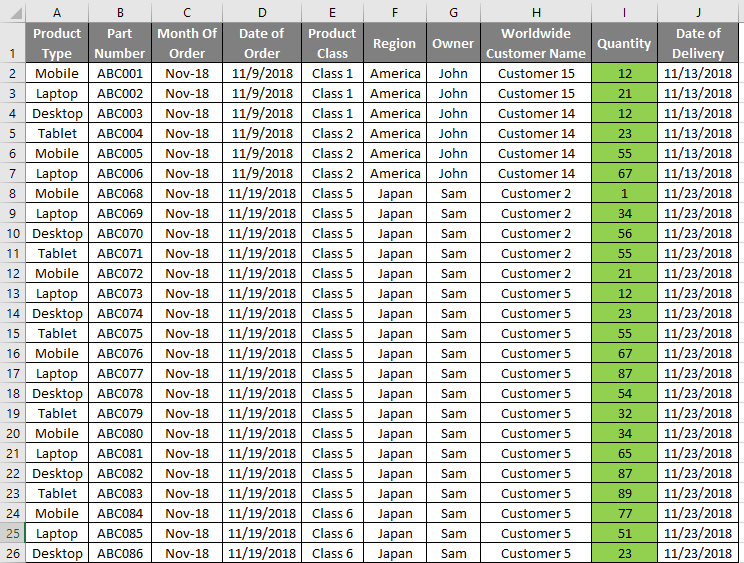744x563 pixels.
Task: Select cell containing ABC083
Action: 120,493
